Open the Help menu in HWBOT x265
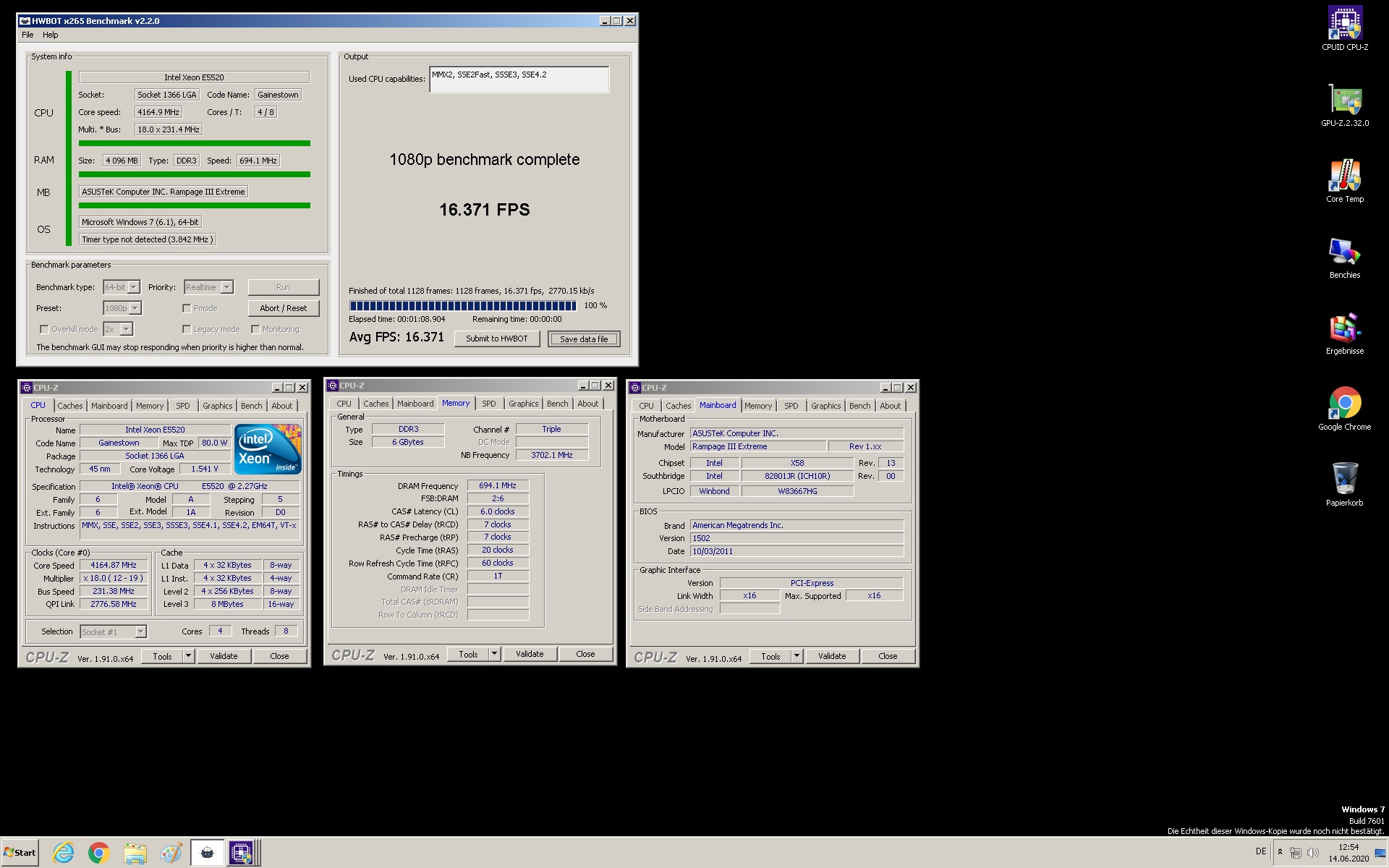Image resolution: width=1389 pixels, height=868 pixels. (51, 35)
